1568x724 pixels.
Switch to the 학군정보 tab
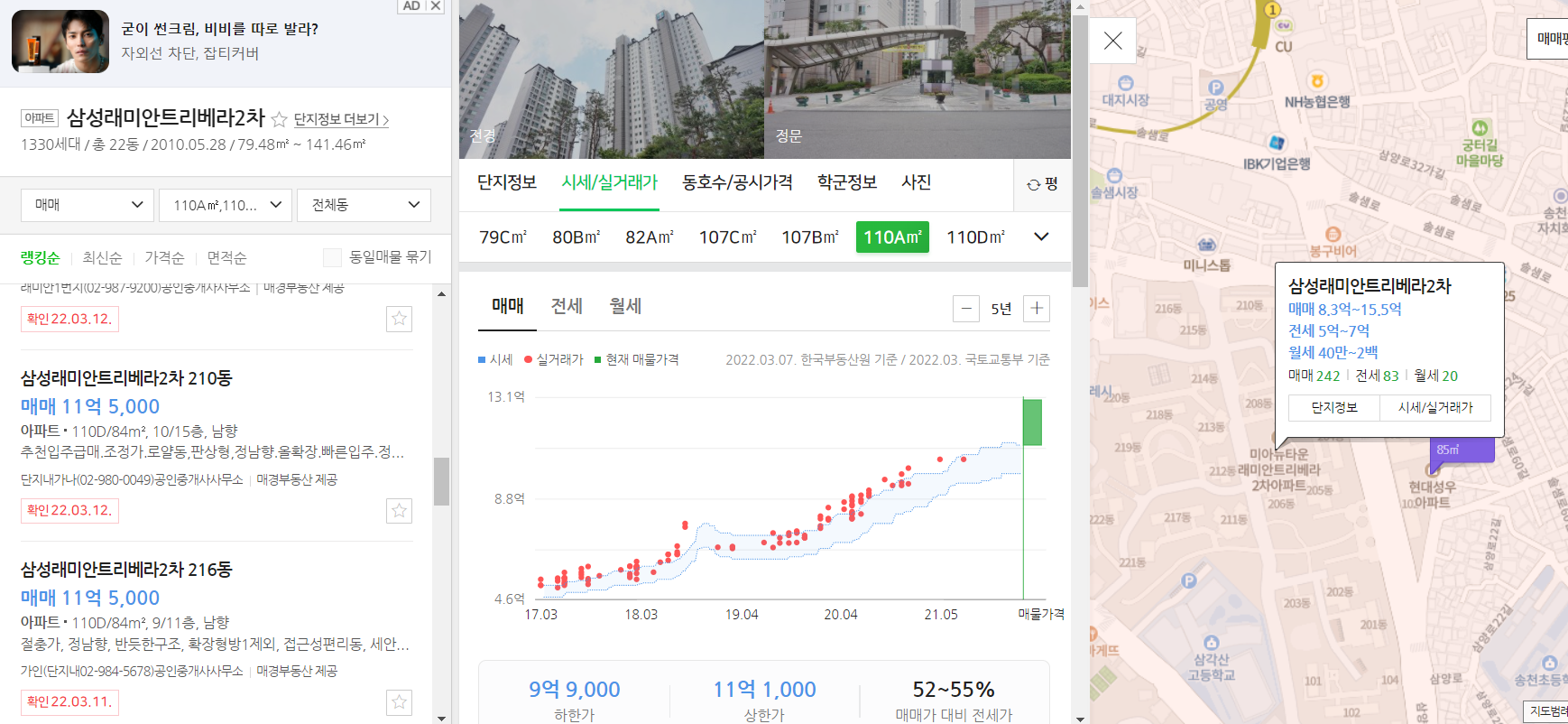847,182
